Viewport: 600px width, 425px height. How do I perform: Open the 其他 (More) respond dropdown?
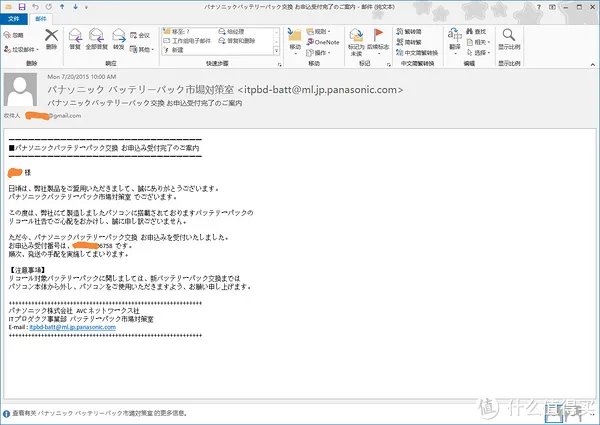(x=142, y=49)
